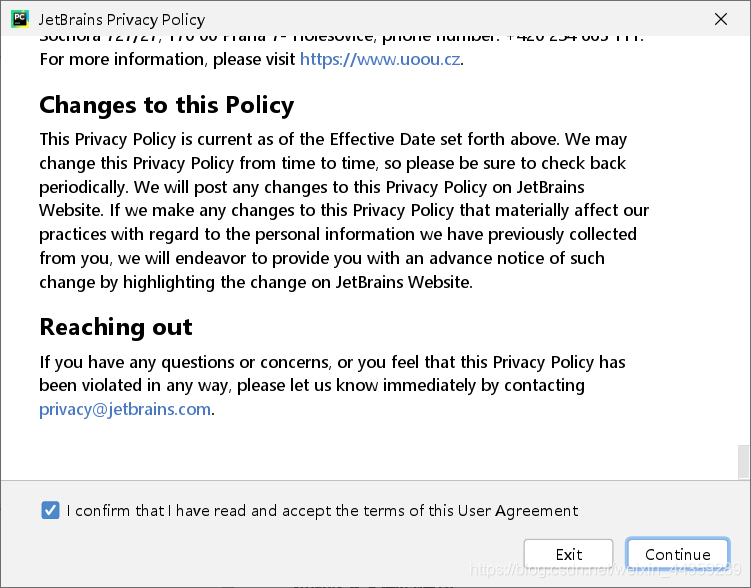Click the privacy@jetbrains.com email link
The width and height of the screenshot is (751, 588).
coord(125,409)
